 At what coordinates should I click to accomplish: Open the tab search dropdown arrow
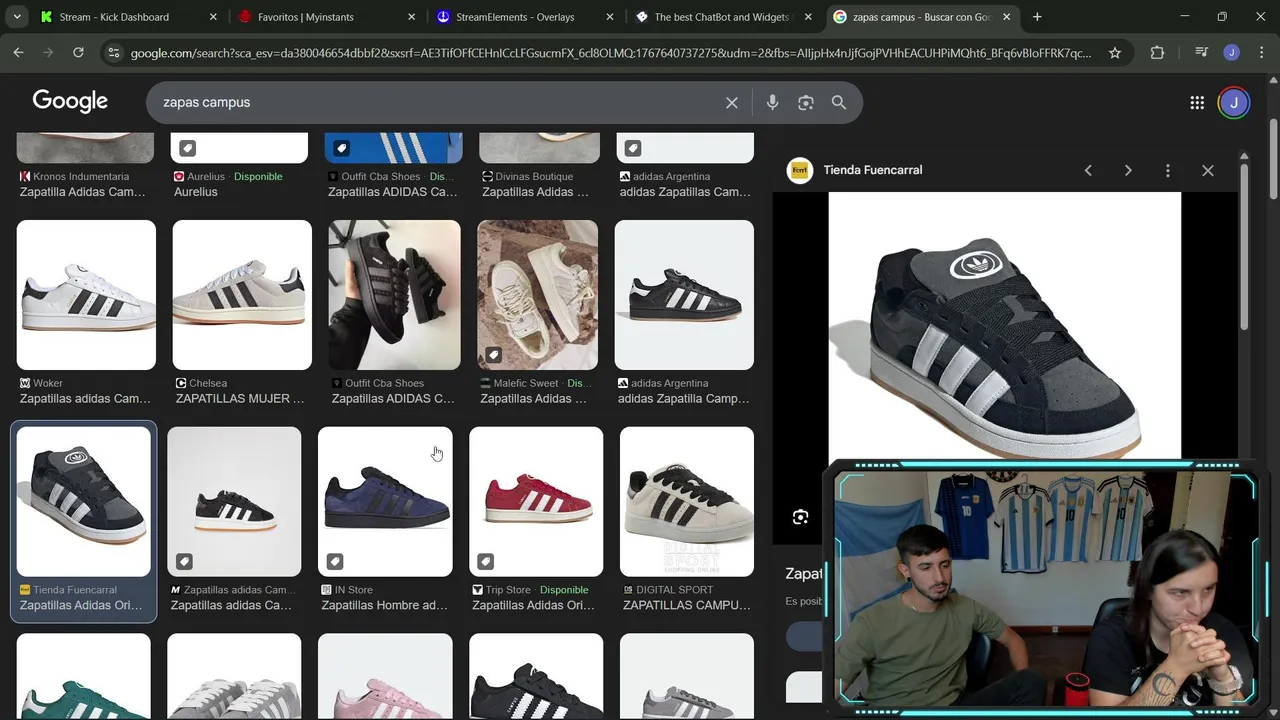coord(17,17)
